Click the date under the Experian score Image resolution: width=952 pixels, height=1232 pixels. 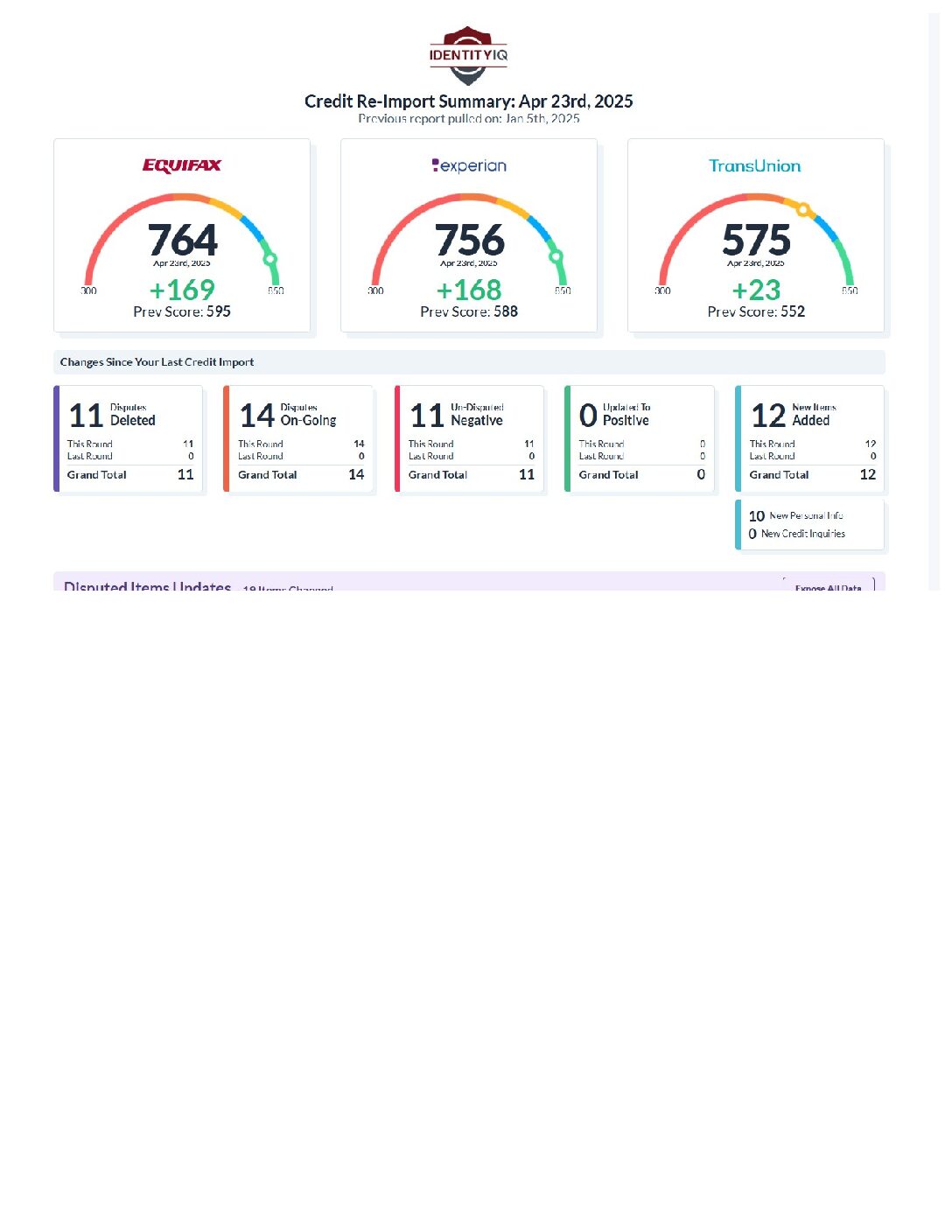(x=469, y=262)
